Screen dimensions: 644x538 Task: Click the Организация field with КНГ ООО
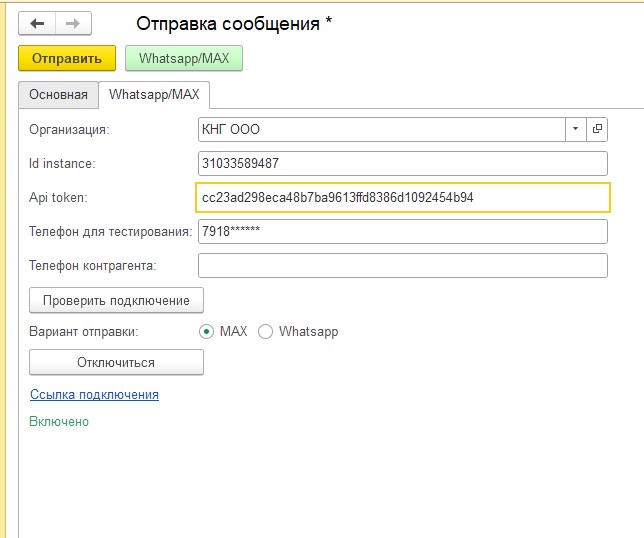[x=381, y=129]
